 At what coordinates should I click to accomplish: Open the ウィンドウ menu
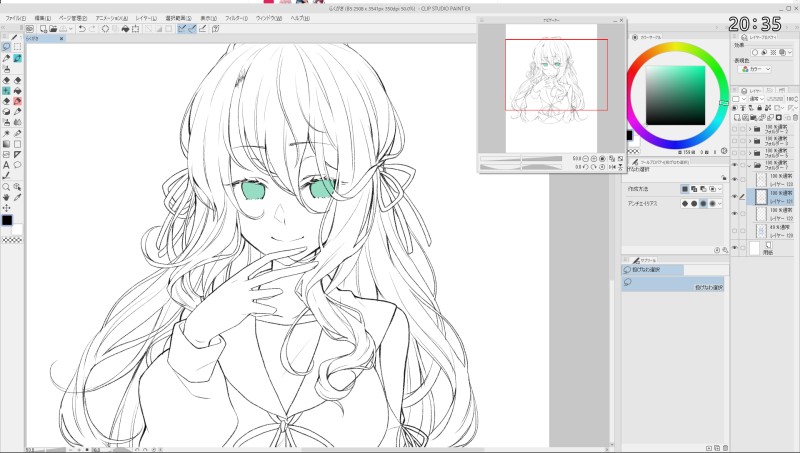[269, 18]
